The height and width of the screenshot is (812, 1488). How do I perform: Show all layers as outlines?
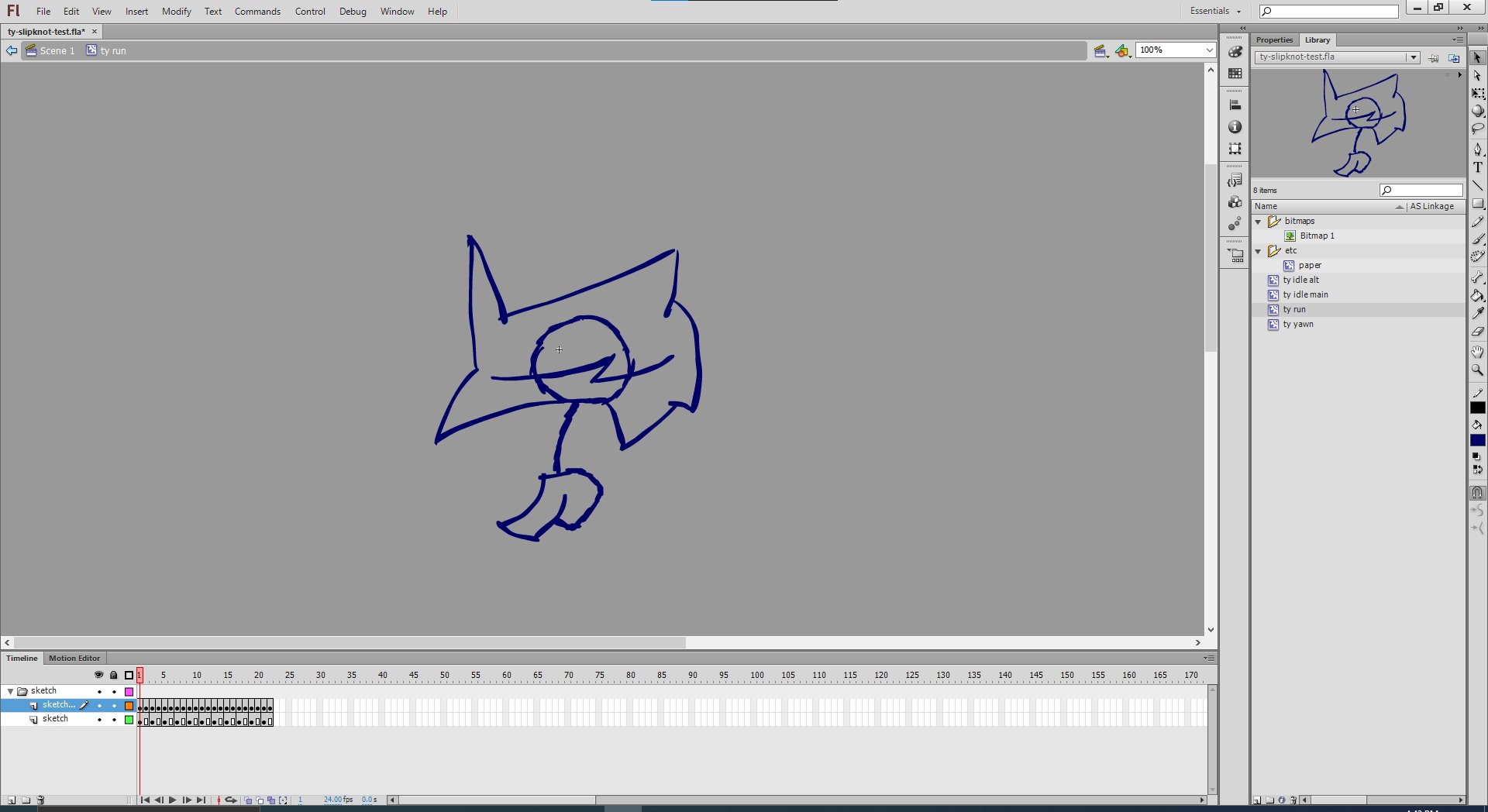pos(129,675)
